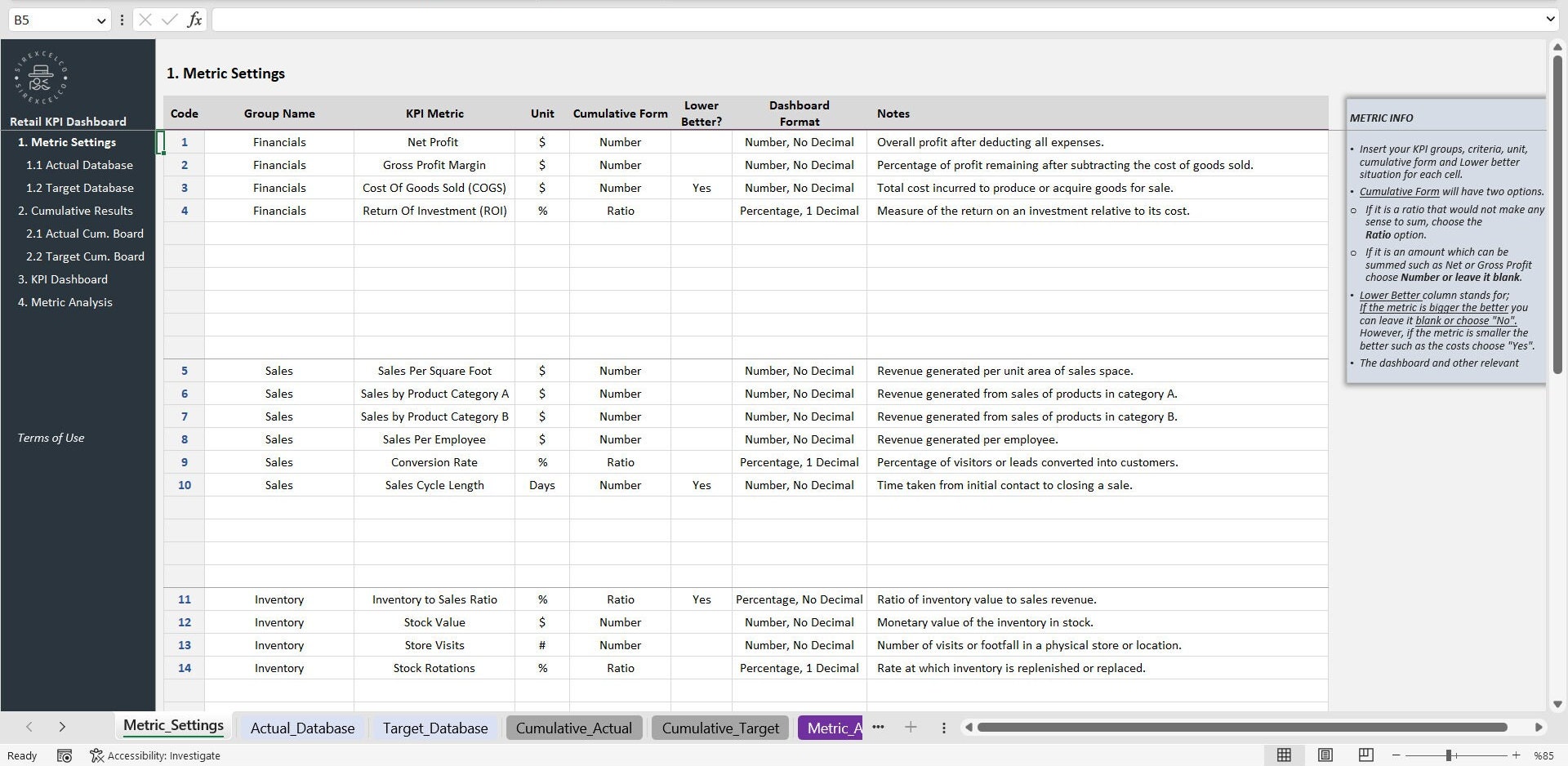1568x766 pixels.
Task: Switch to Page Break Preview icon
Action: pos(1365,755)
